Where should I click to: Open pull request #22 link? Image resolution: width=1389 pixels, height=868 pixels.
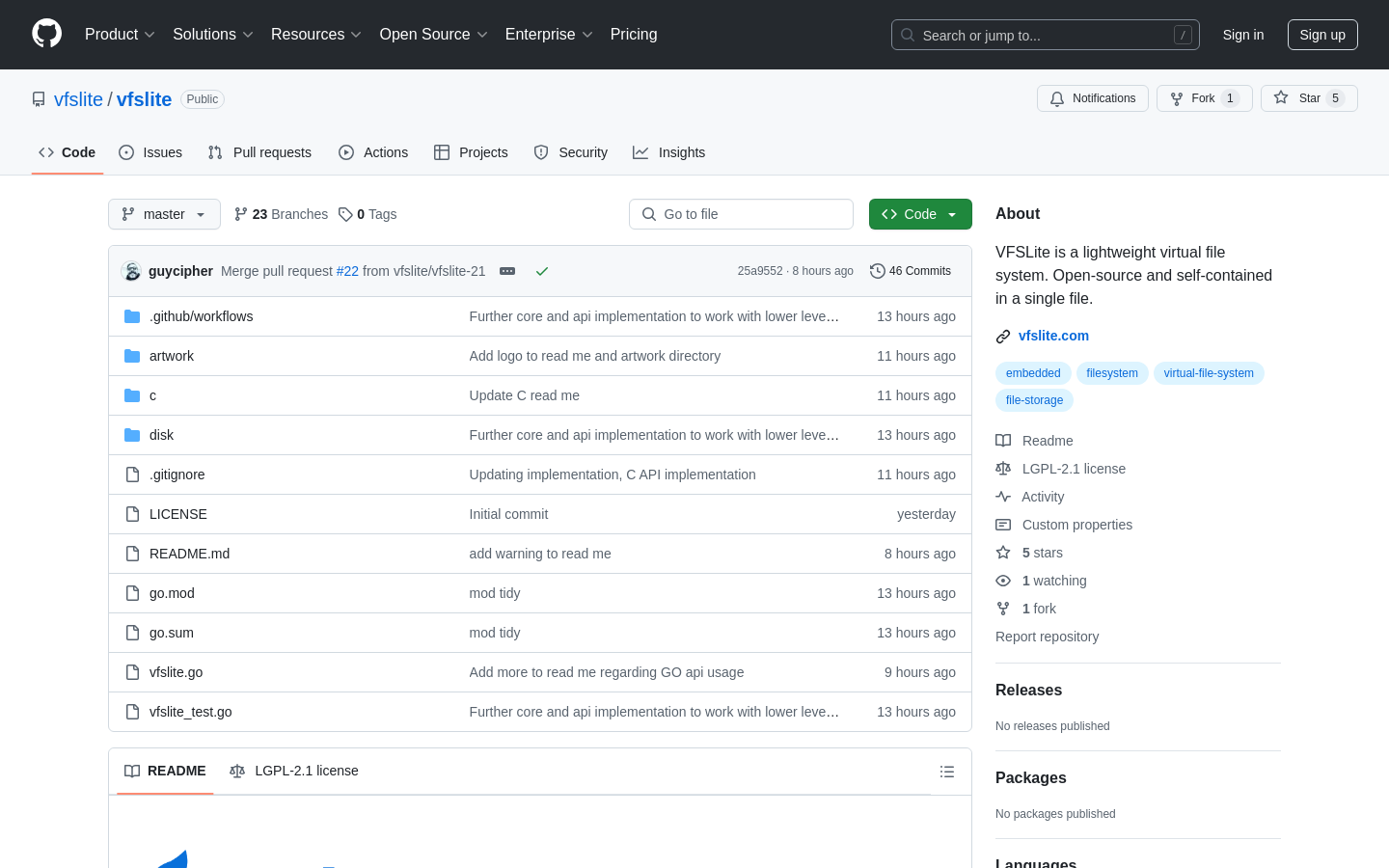tap(347, 271)
